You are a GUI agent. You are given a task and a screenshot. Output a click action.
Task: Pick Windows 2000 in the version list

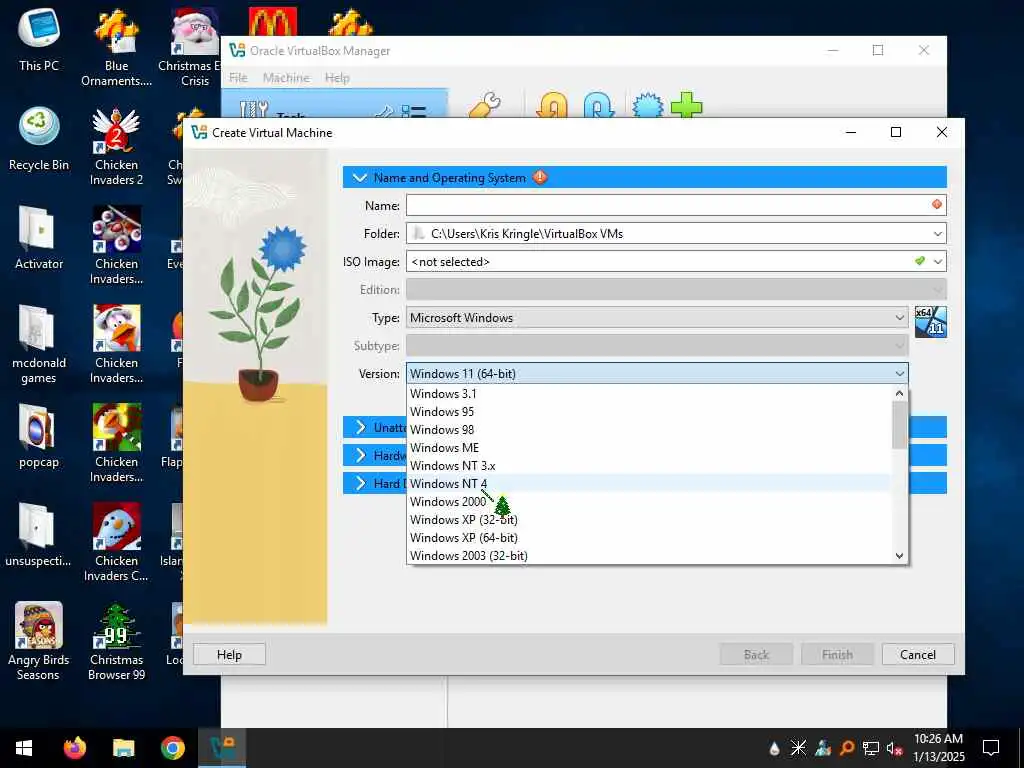point(649,502)
